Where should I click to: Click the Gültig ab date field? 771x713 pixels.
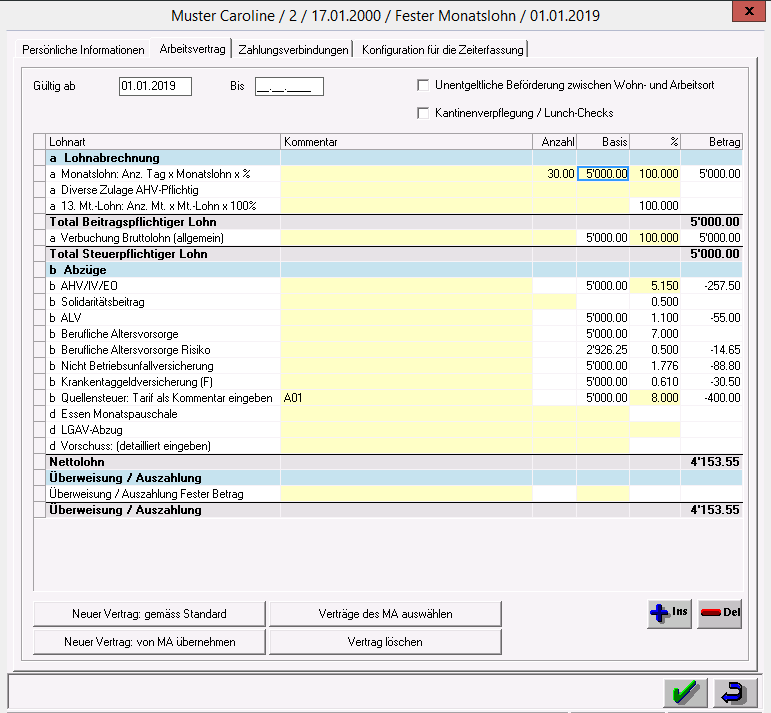155,86
